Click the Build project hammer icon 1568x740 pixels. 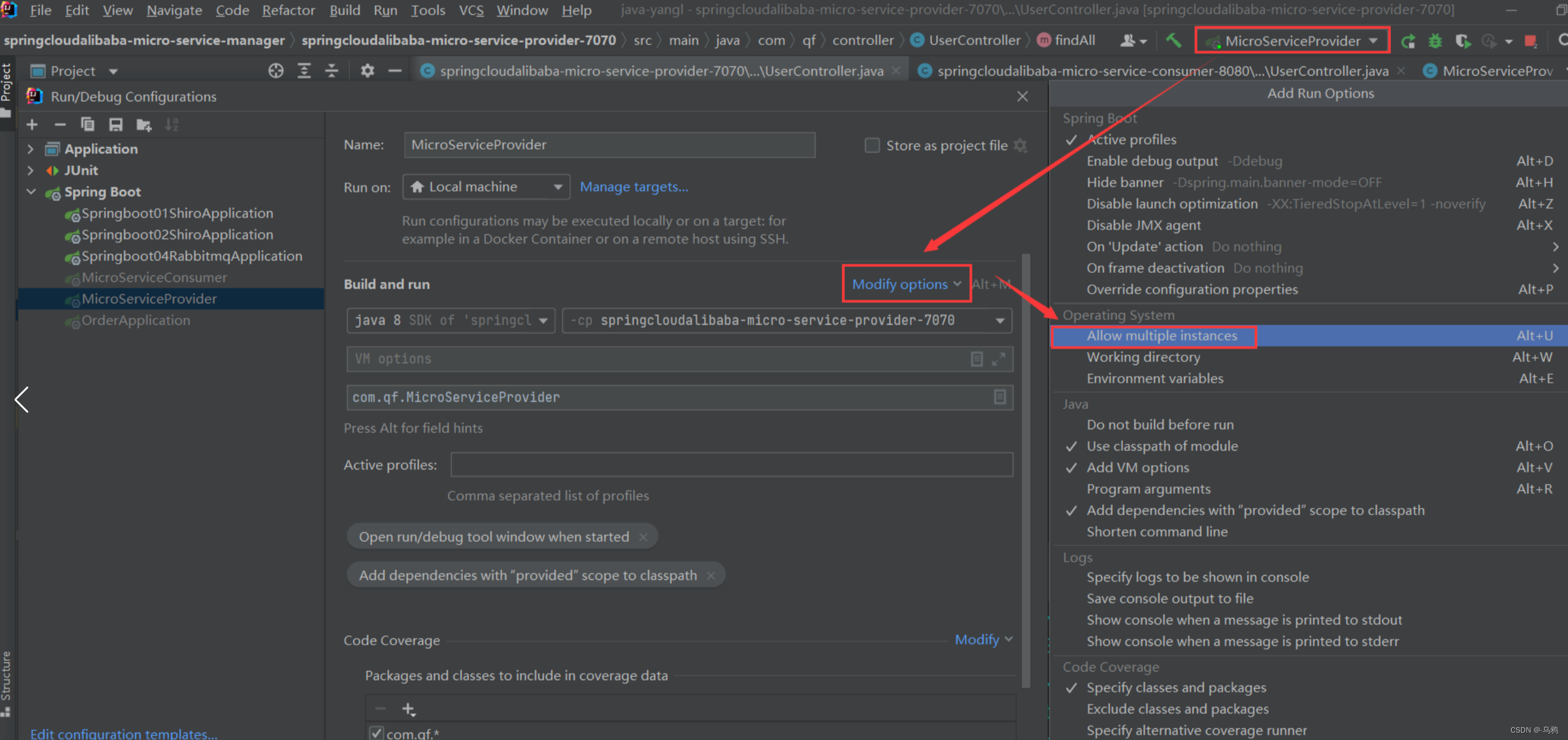(x=1173, y=40)
